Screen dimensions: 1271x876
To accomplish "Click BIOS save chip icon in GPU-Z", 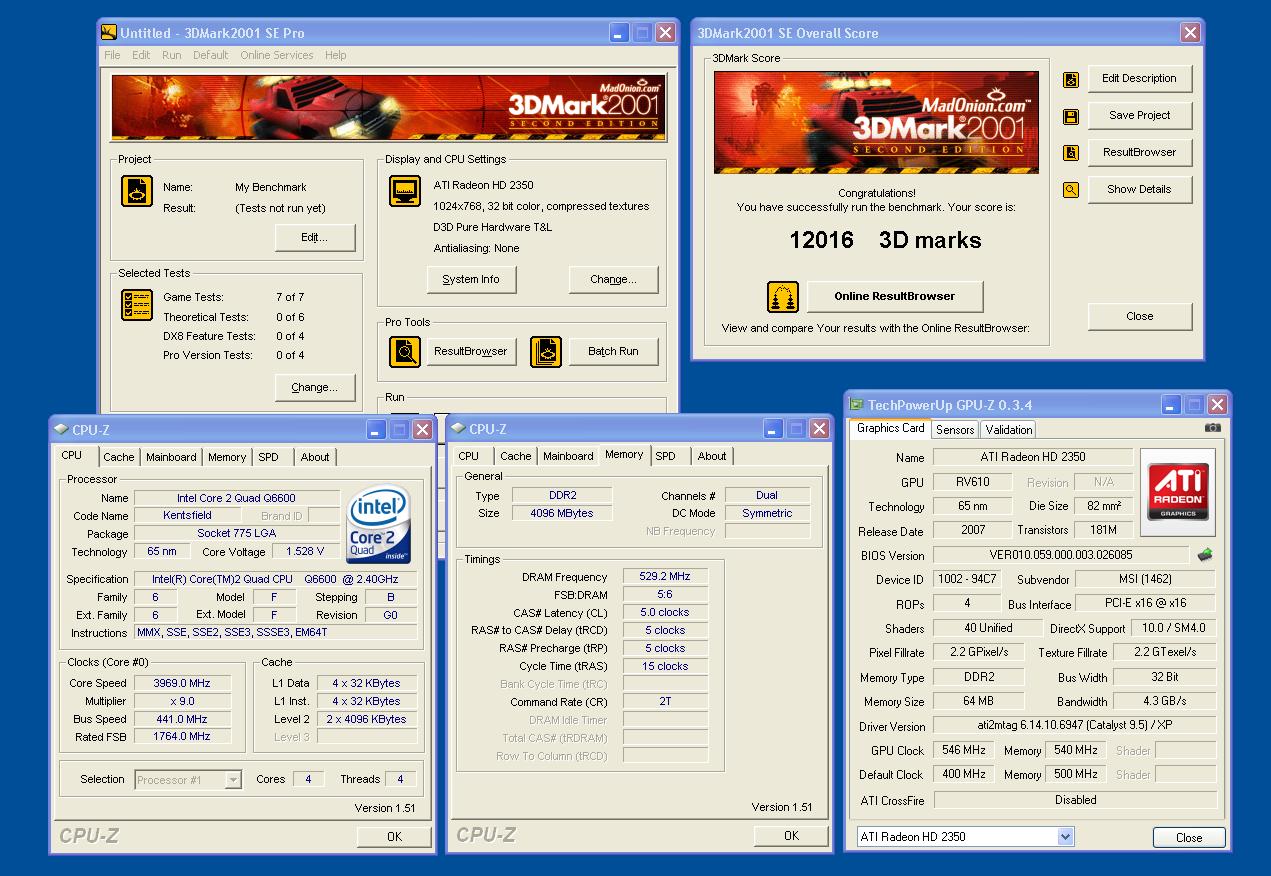I will click(1205, 554).
